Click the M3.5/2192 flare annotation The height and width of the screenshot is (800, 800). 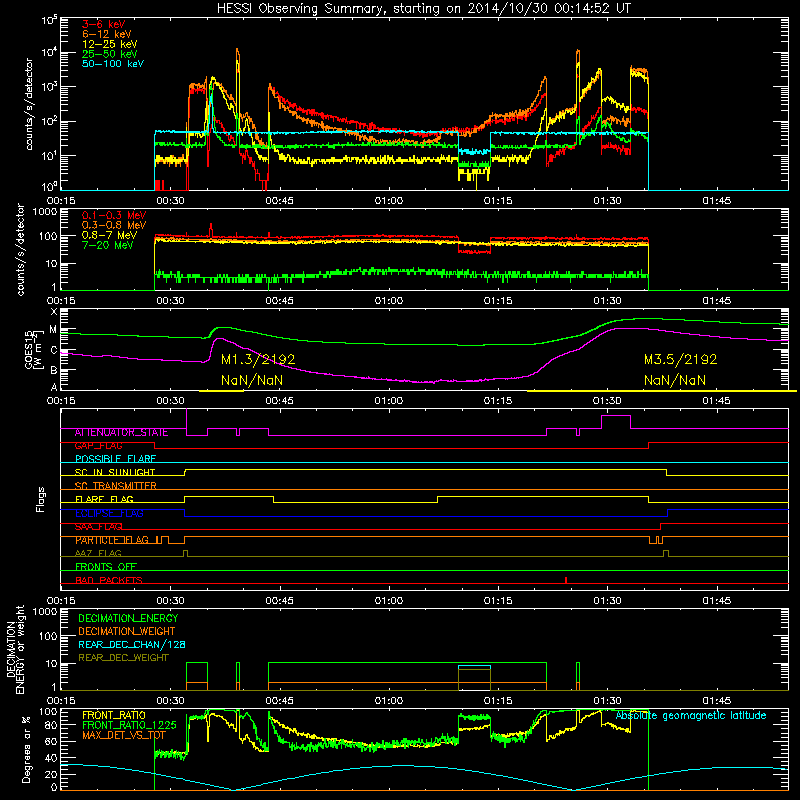(x=681, y=359)
